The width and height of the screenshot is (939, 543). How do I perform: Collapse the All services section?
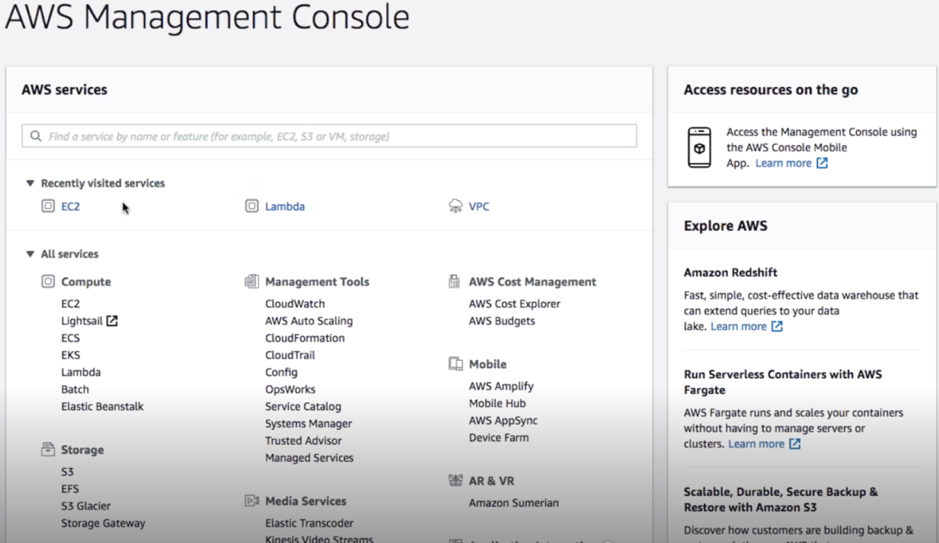click(x=30, y=254)
